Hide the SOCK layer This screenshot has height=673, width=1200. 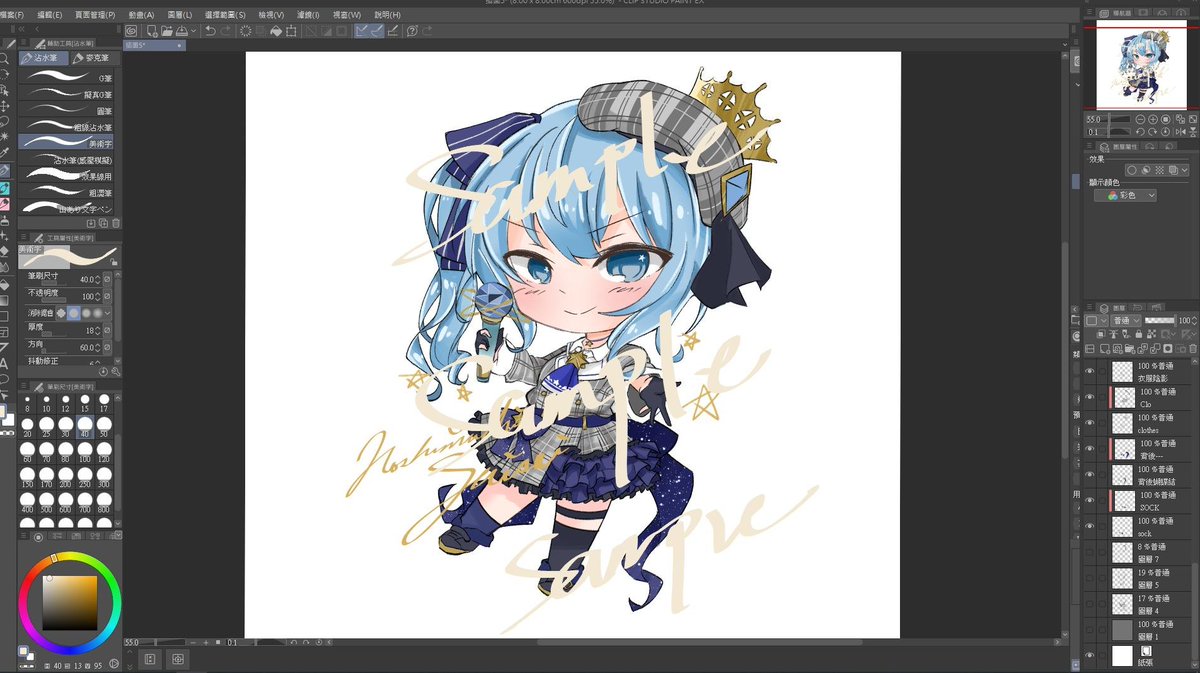click(1090, 500)
